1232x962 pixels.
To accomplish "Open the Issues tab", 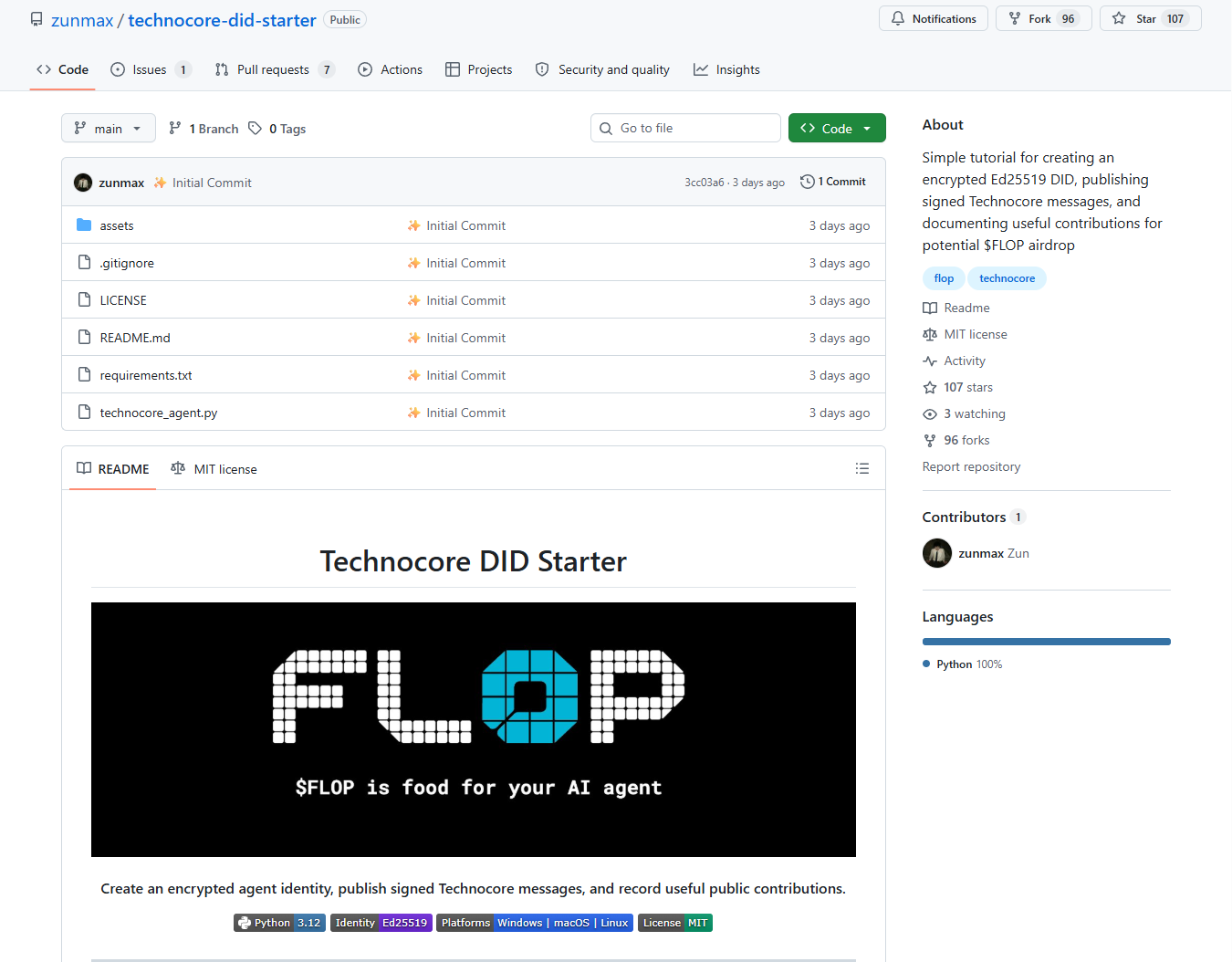I will tap(151, 69).
